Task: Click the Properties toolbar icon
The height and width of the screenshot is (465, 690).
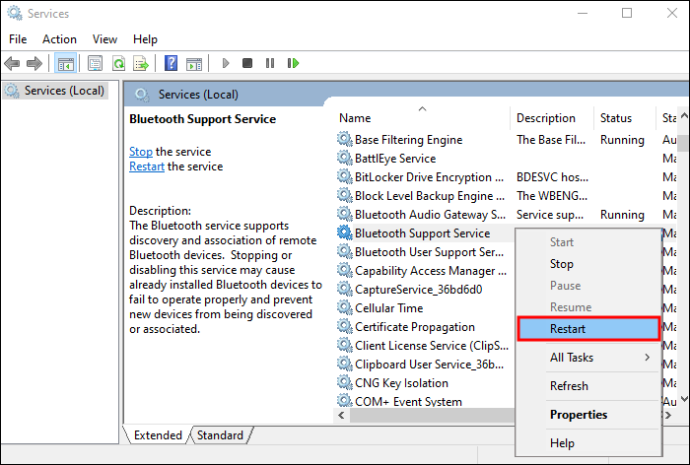Action: [x=95, y=63]
